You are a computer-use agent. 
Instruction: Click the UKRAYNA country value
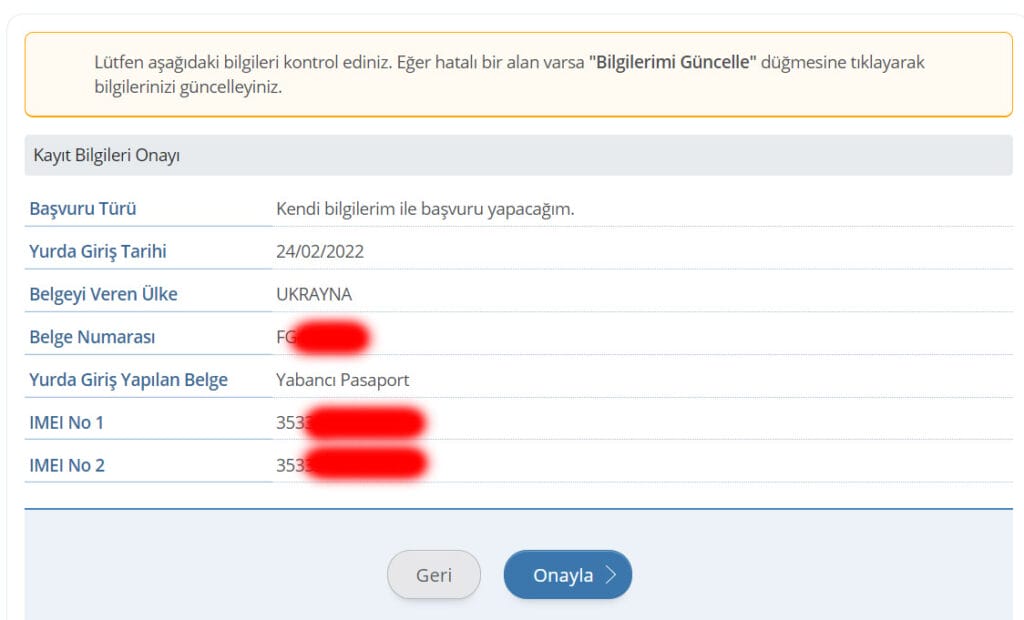314,295
